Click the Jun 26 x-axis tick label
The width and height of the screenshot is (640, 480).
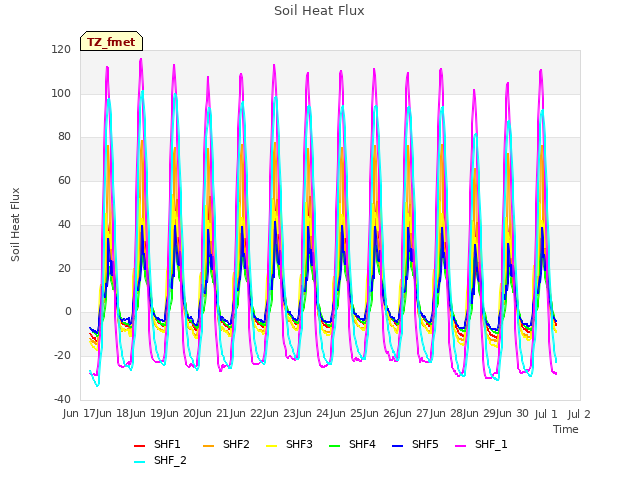click(x=381, y=413)
